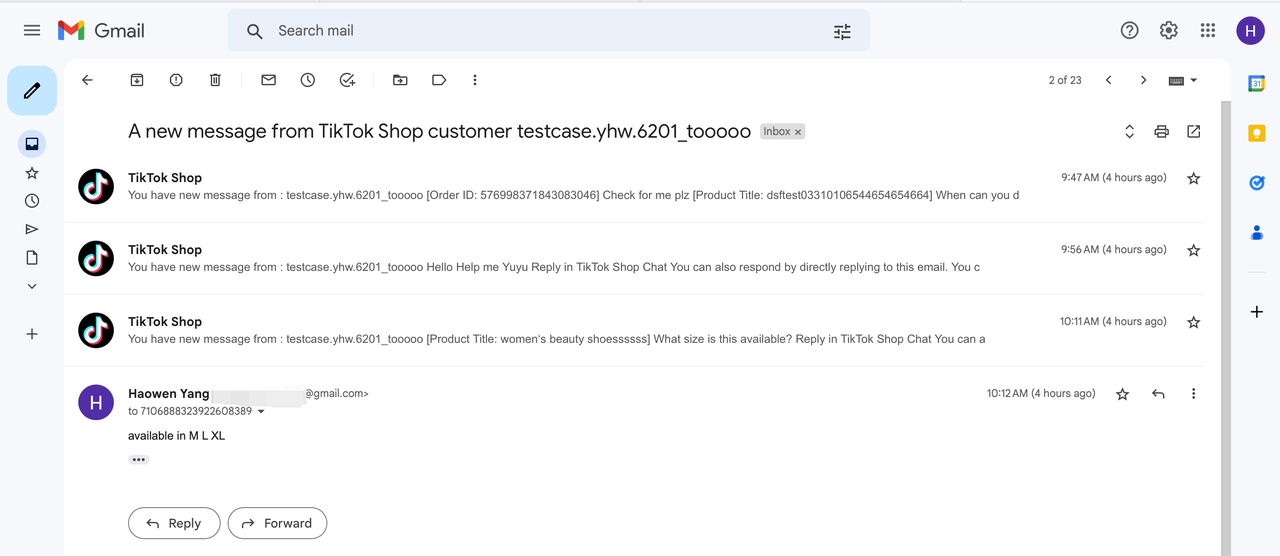The image size is (1280, 556).
Task: Open the Move to folder icon
Action: tap(400, 80)
